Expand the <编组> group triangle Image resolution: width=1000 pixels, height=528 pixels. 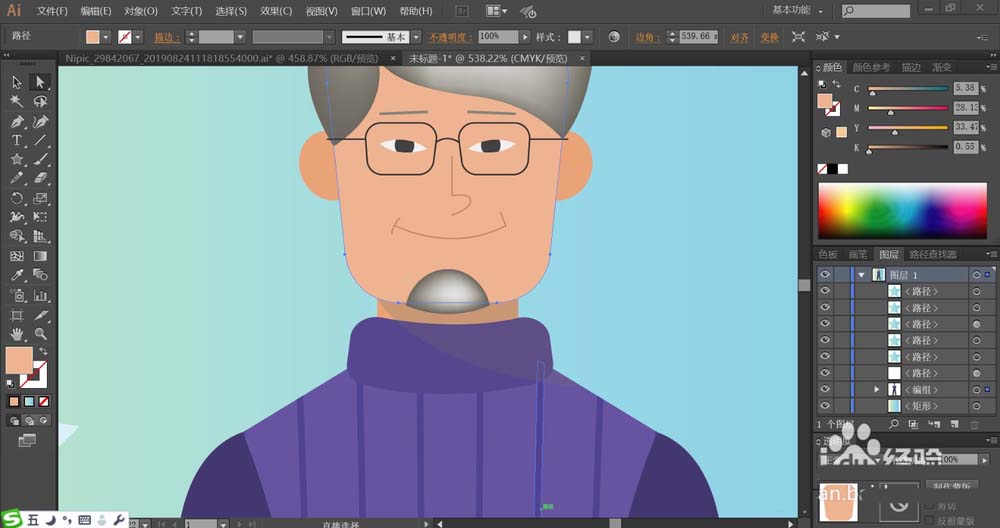point(877,389)
